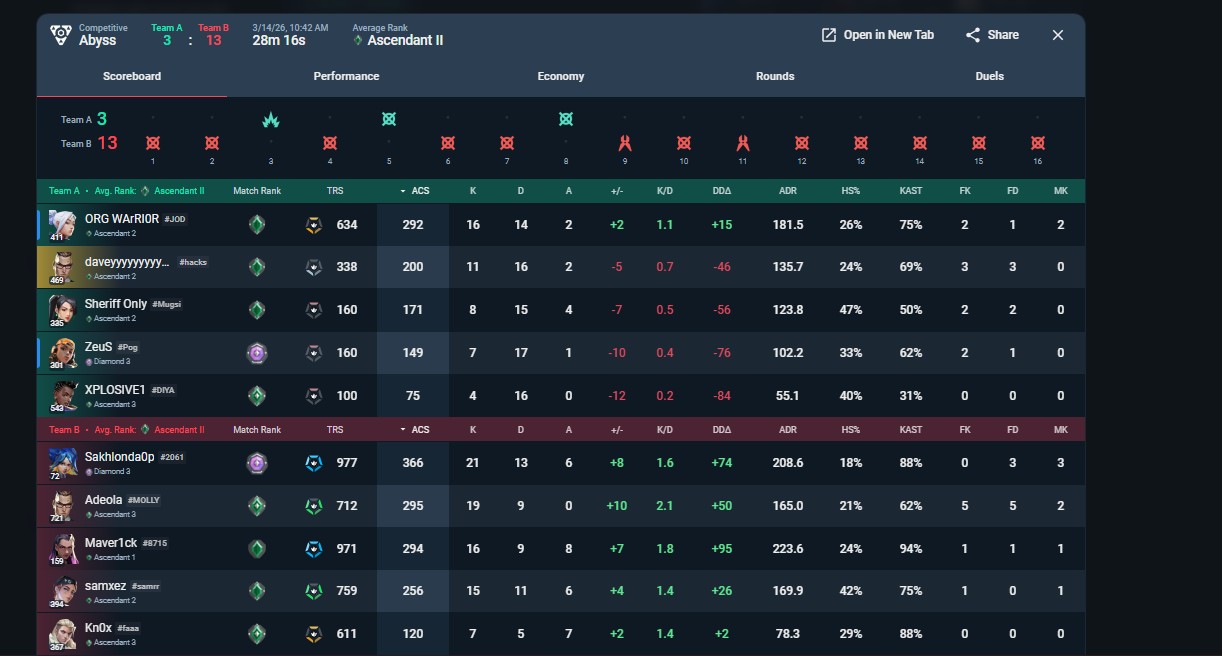1222x656 pixels.
Task: Sort Team A table by ACS
Action: pos(414,191)
